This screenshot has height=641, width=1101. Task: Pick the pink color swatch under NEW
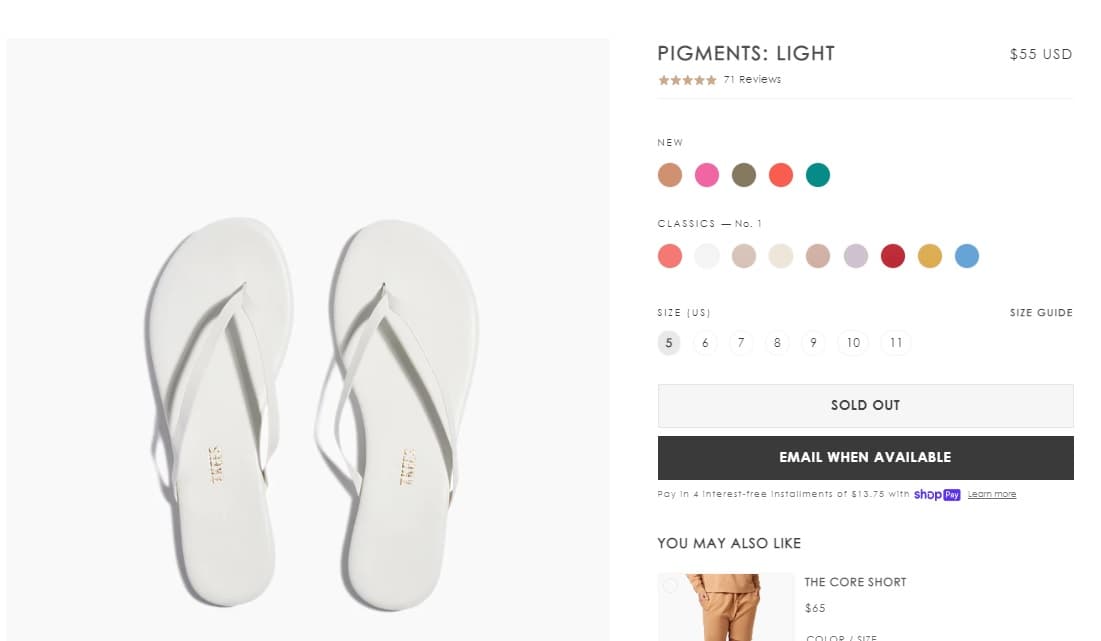707,174
